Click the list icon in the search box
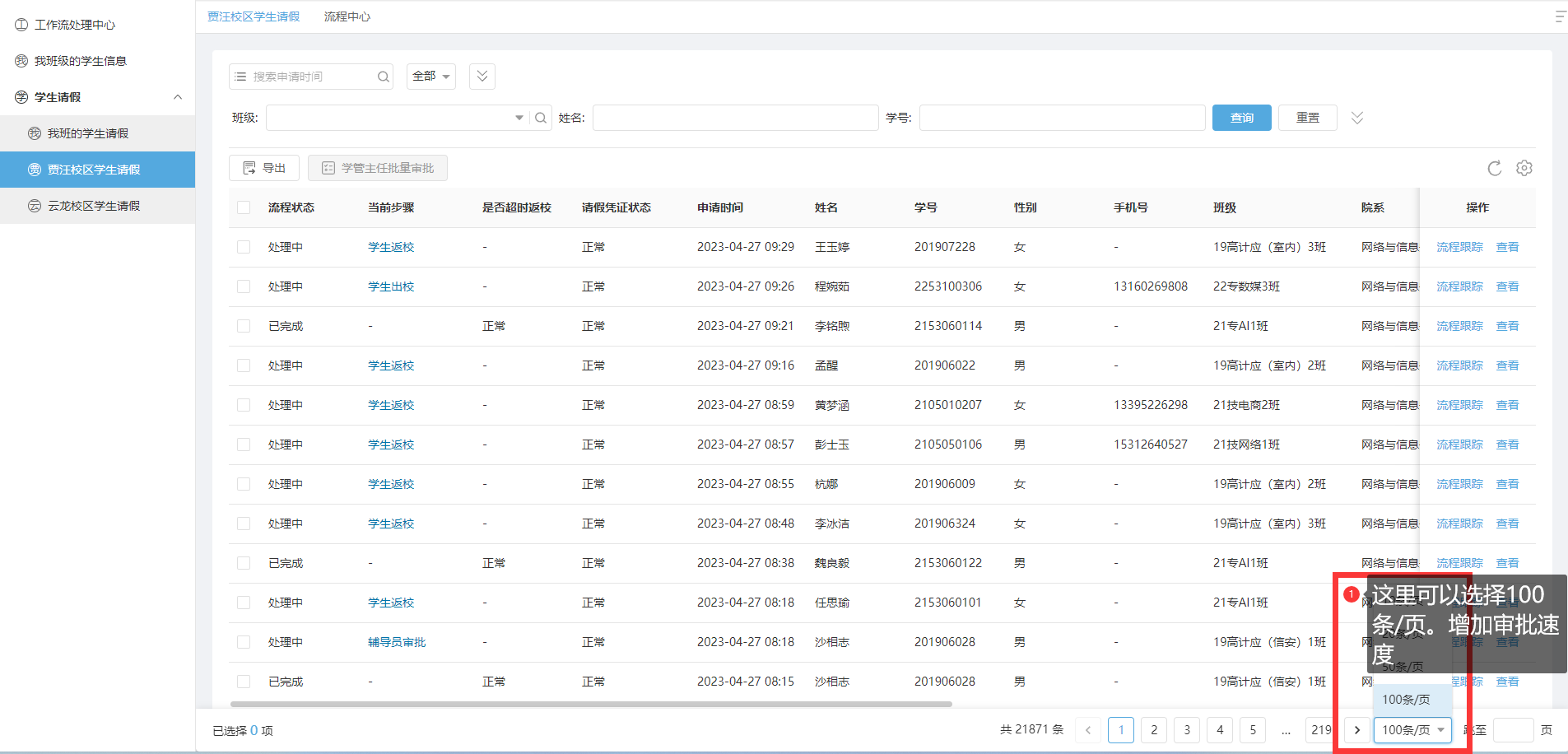The image size is (1568, 754). pyautogui.click(x=240, y=77)
